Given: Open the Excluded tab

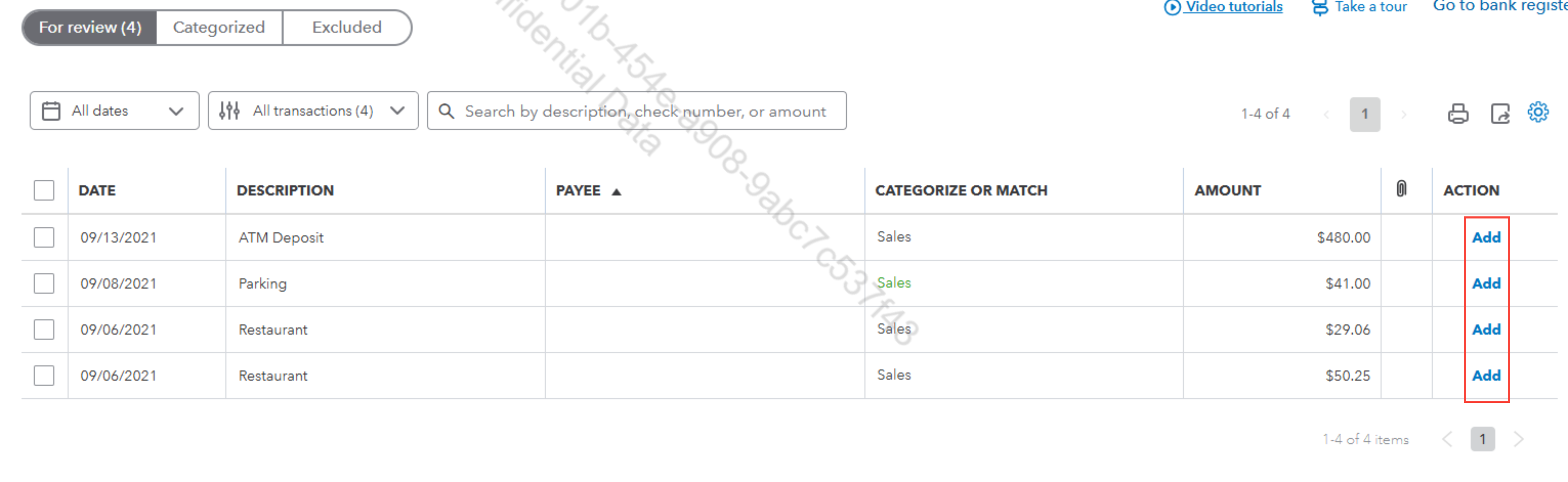Looking at the screenshot, I should pos(347,27).
